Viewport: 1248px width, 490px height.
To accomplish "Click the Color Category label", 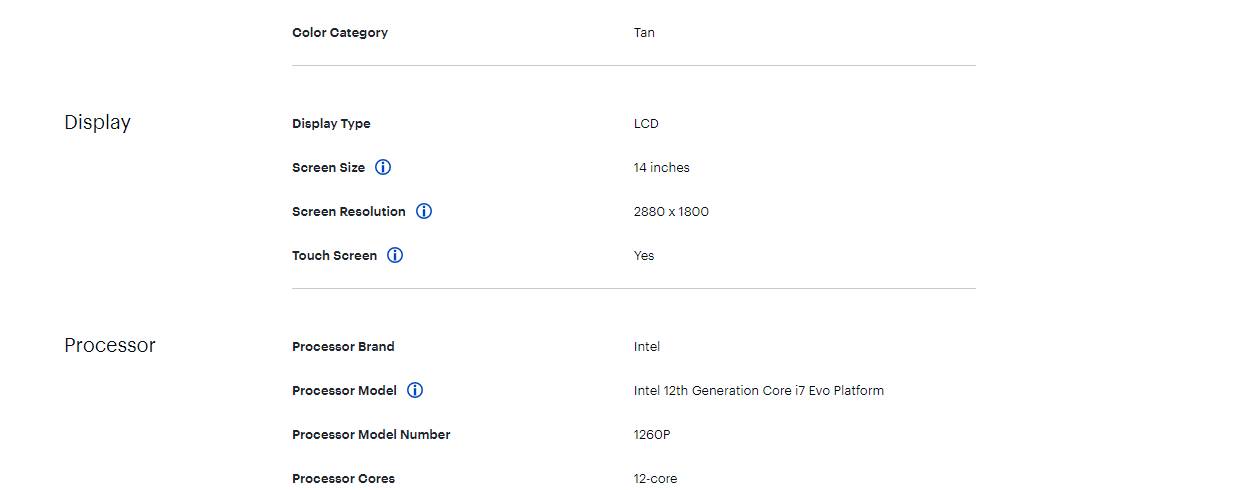I will [340, 32].
